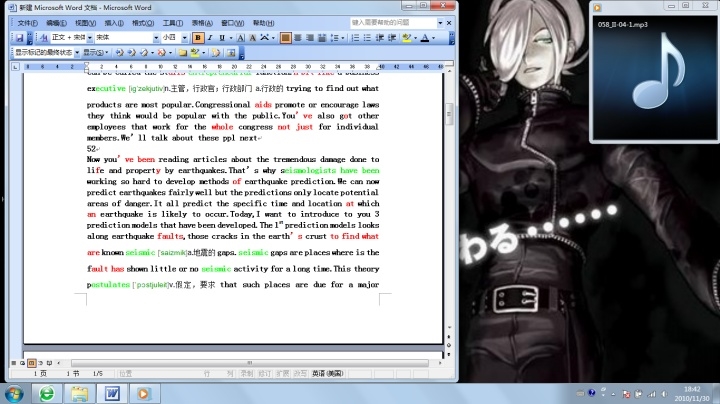Increase paragraph indent
Image resolution: width=720 pixels, height=404 pixels.
tap(392, 38)
